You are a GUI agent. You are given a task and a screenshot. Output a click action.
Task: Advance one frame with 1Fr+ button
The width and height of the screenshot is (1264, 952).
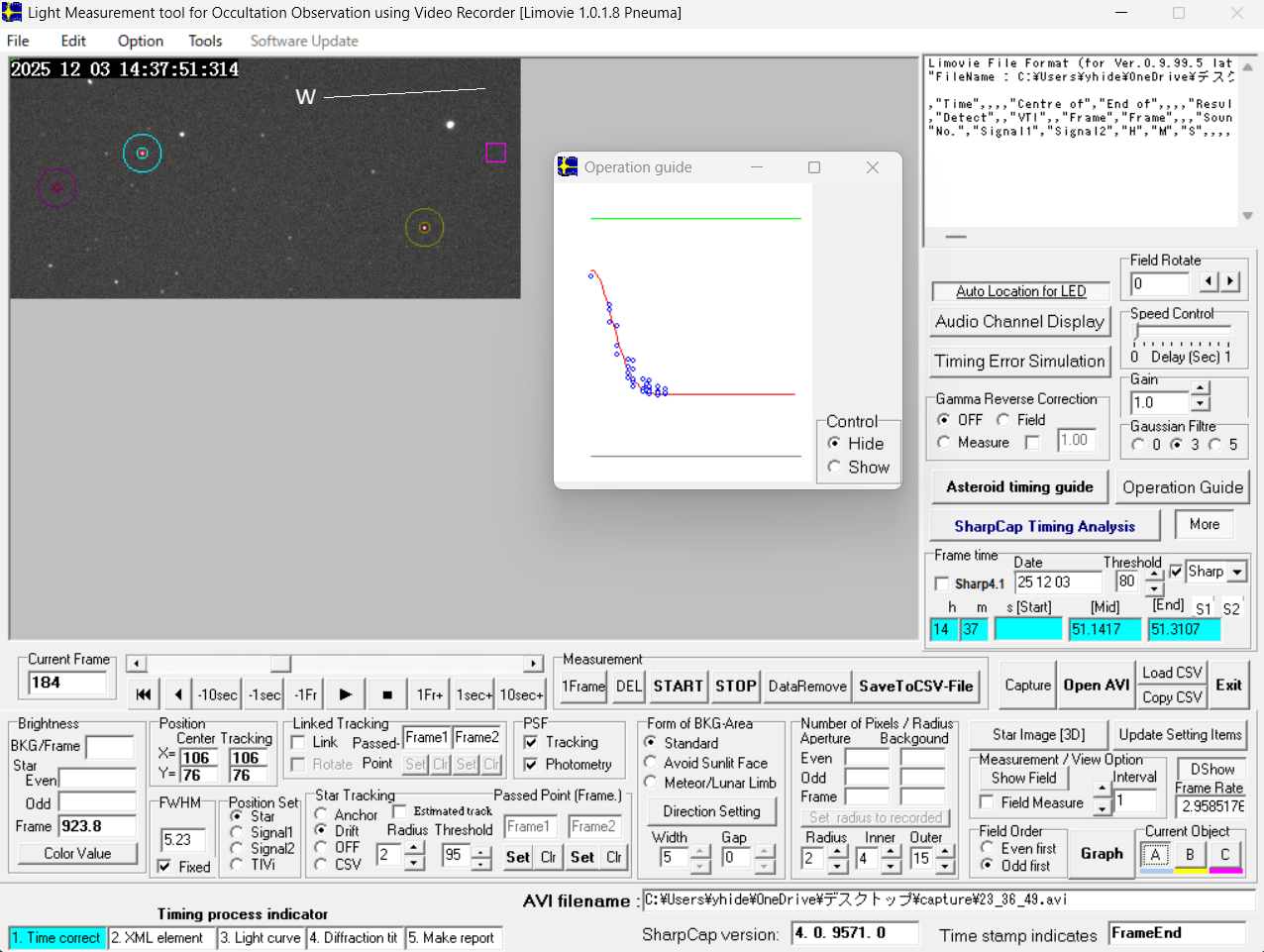[x=429, y=694]
